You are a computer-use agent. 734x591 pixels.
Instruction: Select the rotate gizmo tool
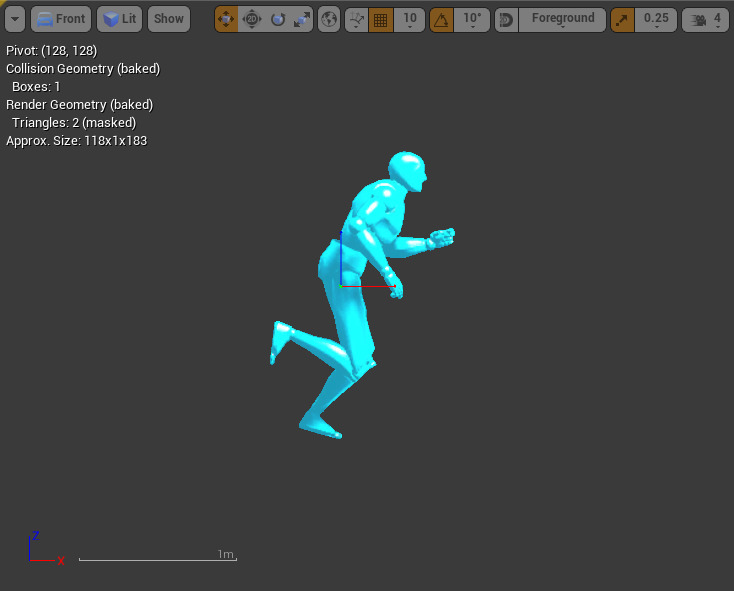click(x=278, y=19)
